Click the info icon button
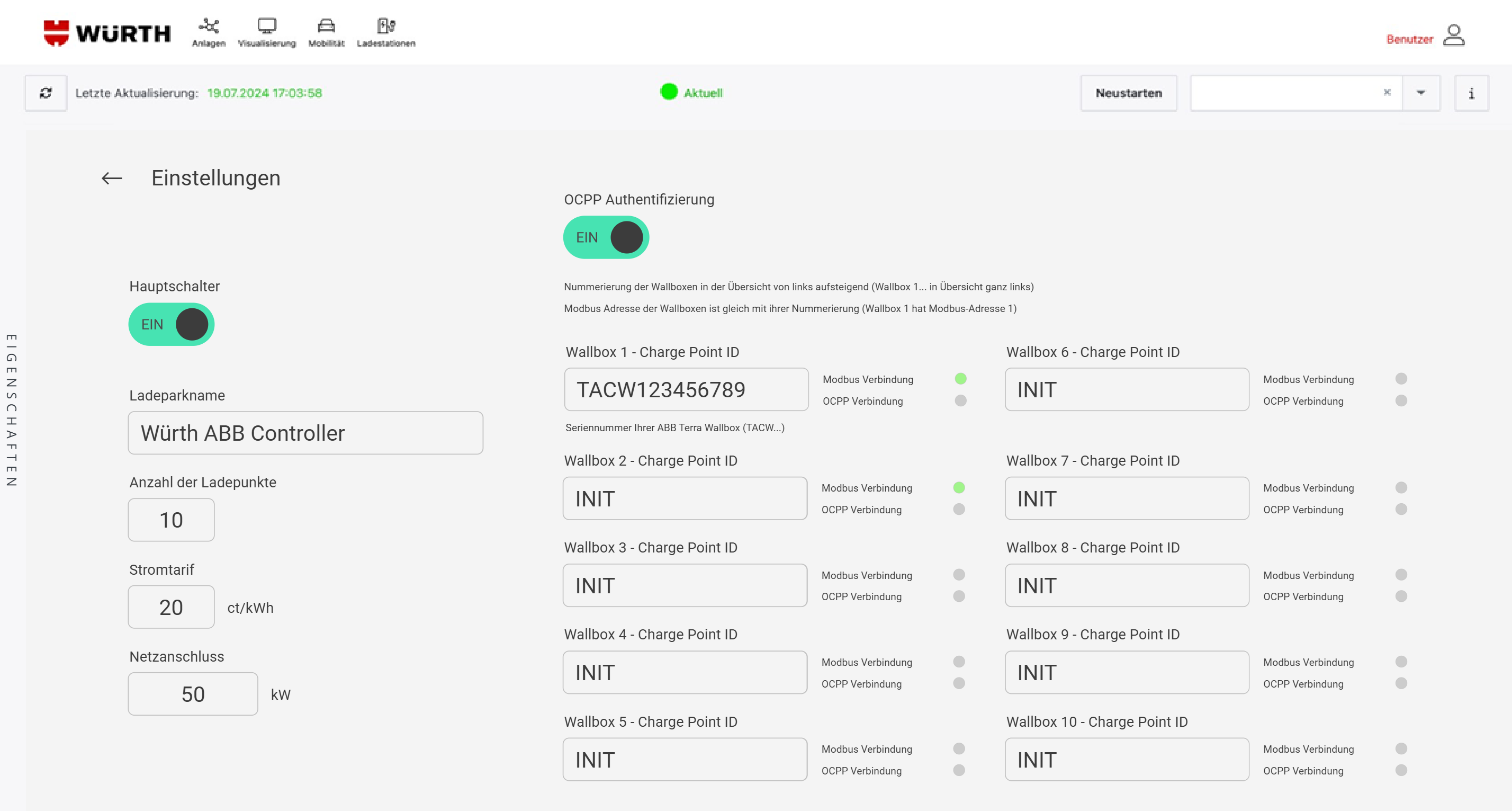 1471,93
